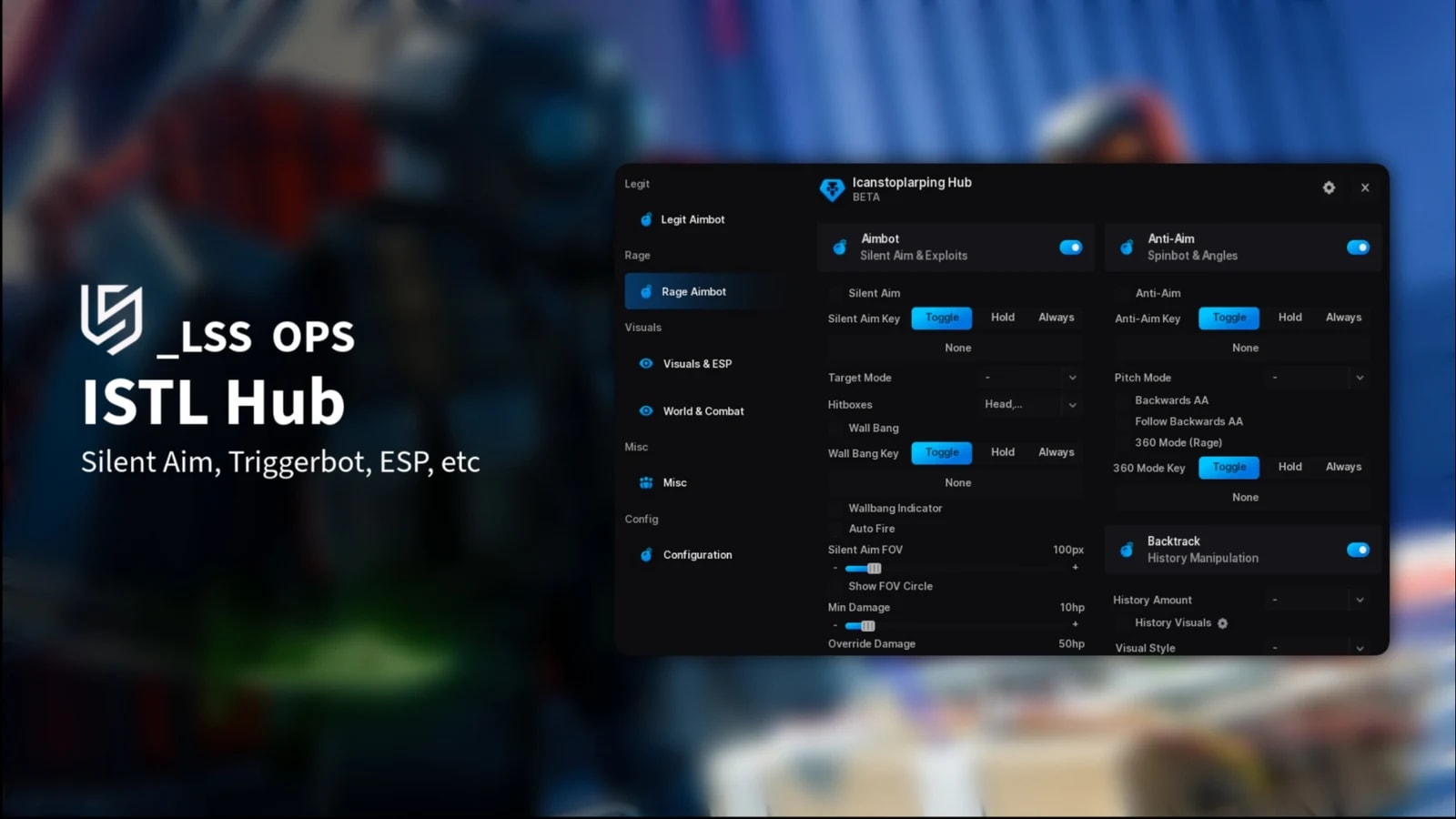Click the plus icon for Silent Aim FOV
Image resolution: width=1456 pixels, height=819 pixels.
pos(1075,567)
